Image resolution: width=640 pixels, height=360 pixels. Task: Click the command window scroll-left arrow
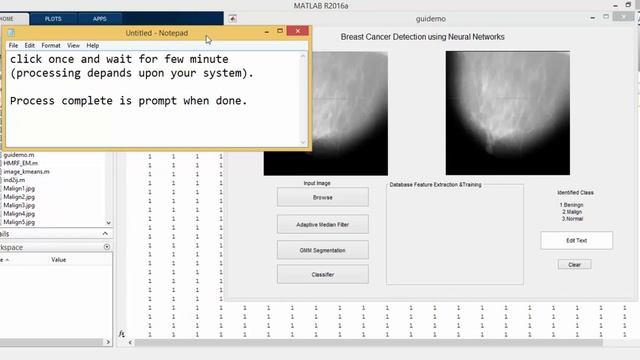130,342
